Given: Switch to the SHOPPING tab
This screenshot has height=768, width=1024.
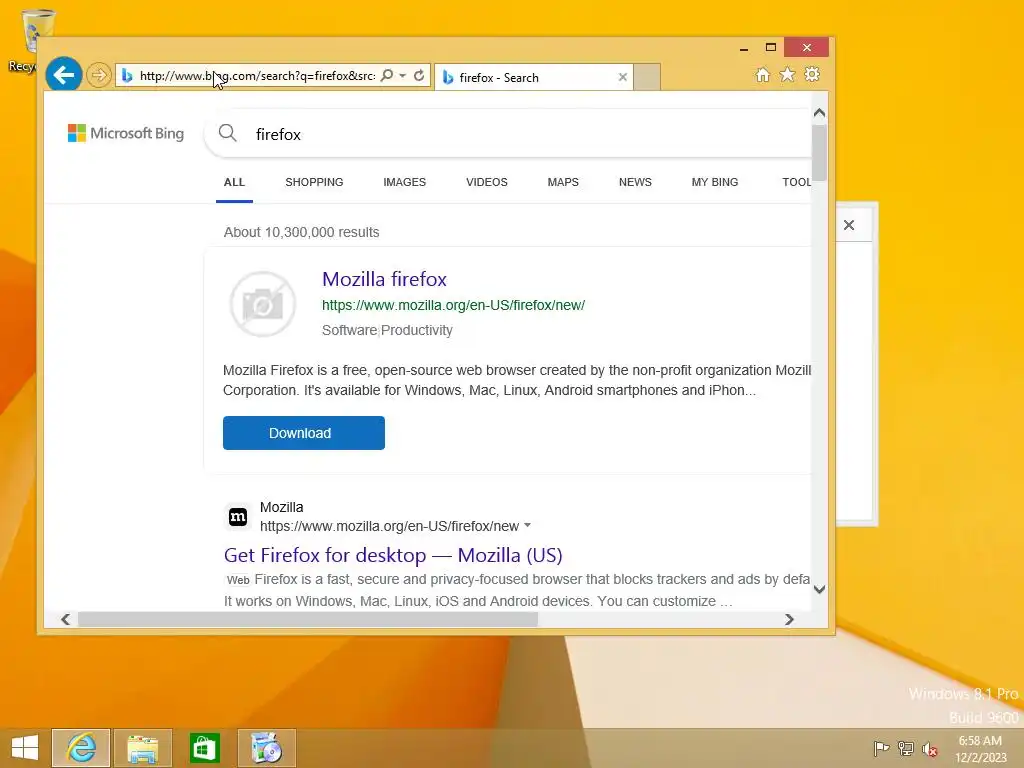Looking at the screenshot, I should pyautogui.click(x=314, y=182).
